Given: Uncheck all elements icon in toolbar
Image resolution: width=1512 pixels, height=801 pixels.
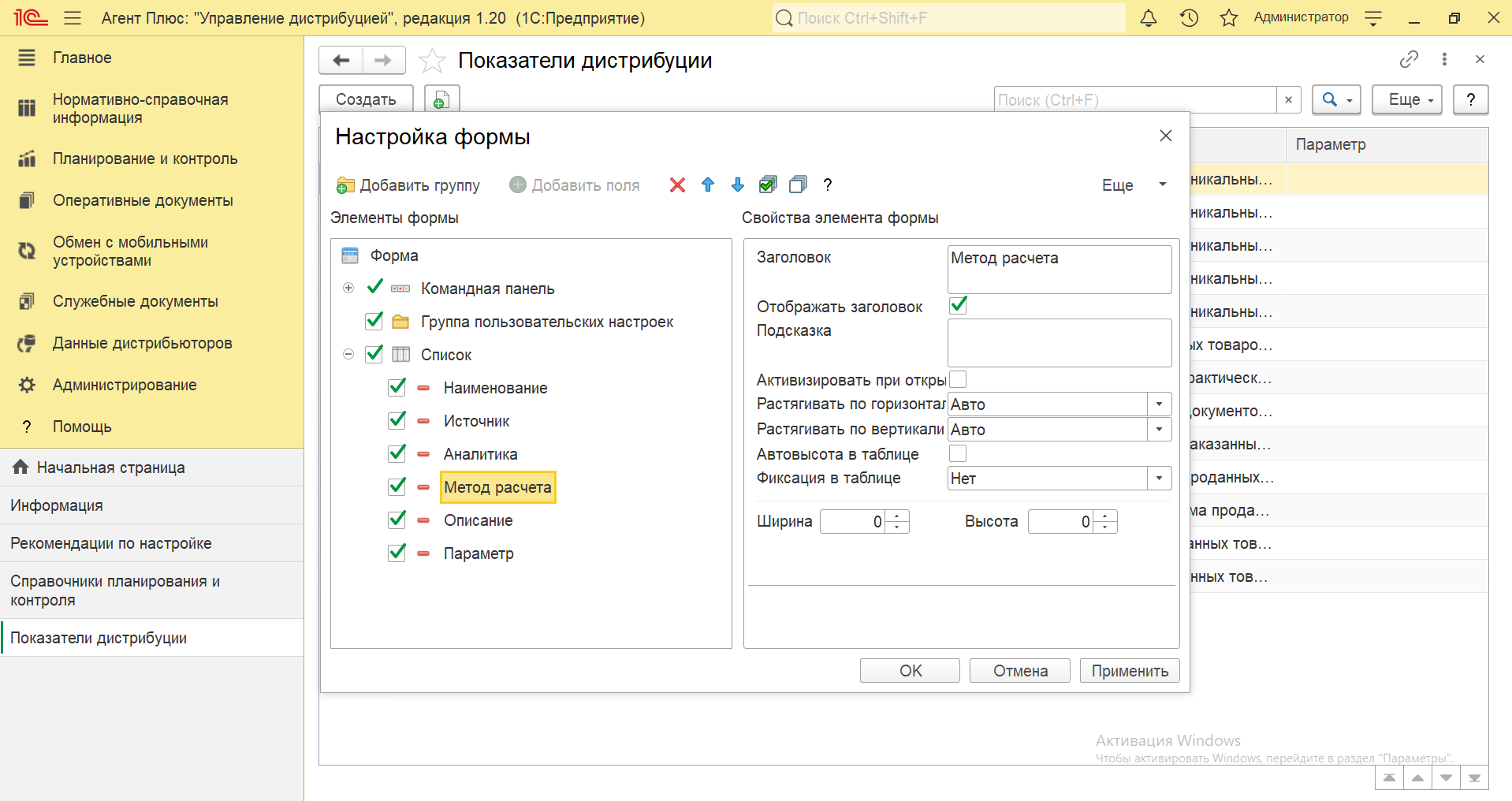Looking at the screenshot, I should pos(798,184).
